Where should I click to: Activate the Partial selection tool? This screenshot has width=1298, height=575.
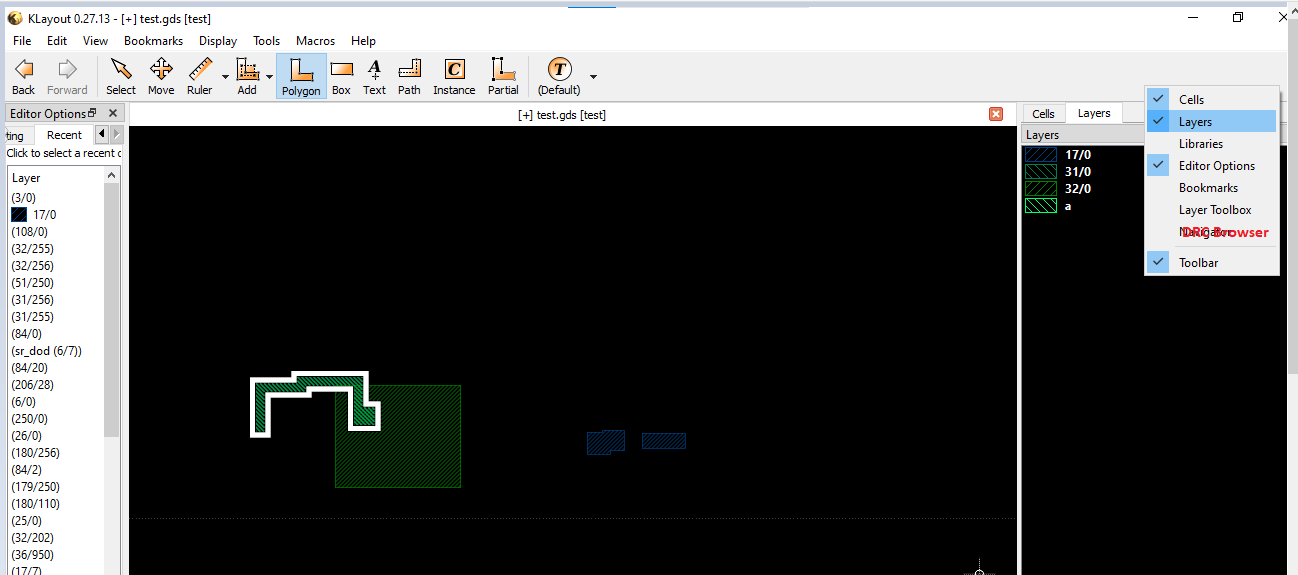503,76
